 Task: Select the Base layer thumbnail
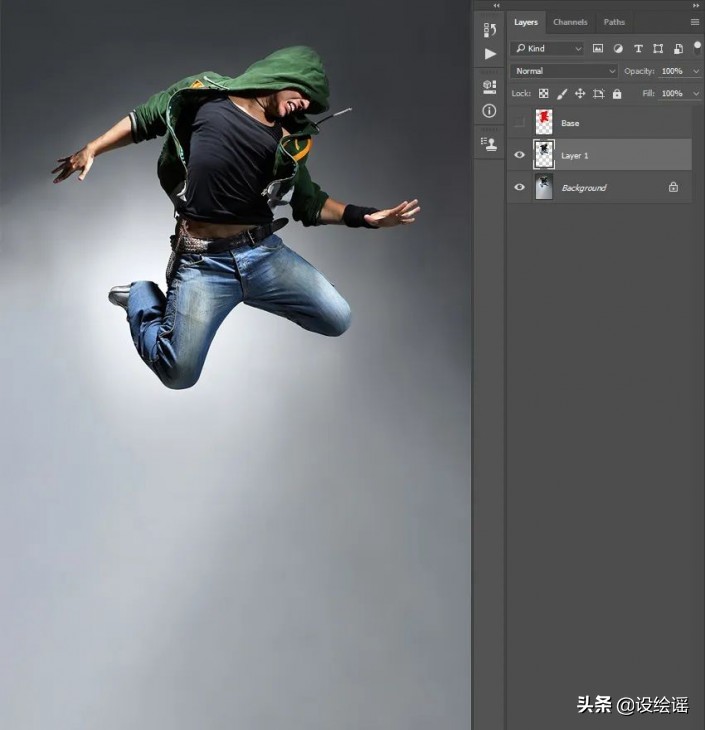pos(544,123)
